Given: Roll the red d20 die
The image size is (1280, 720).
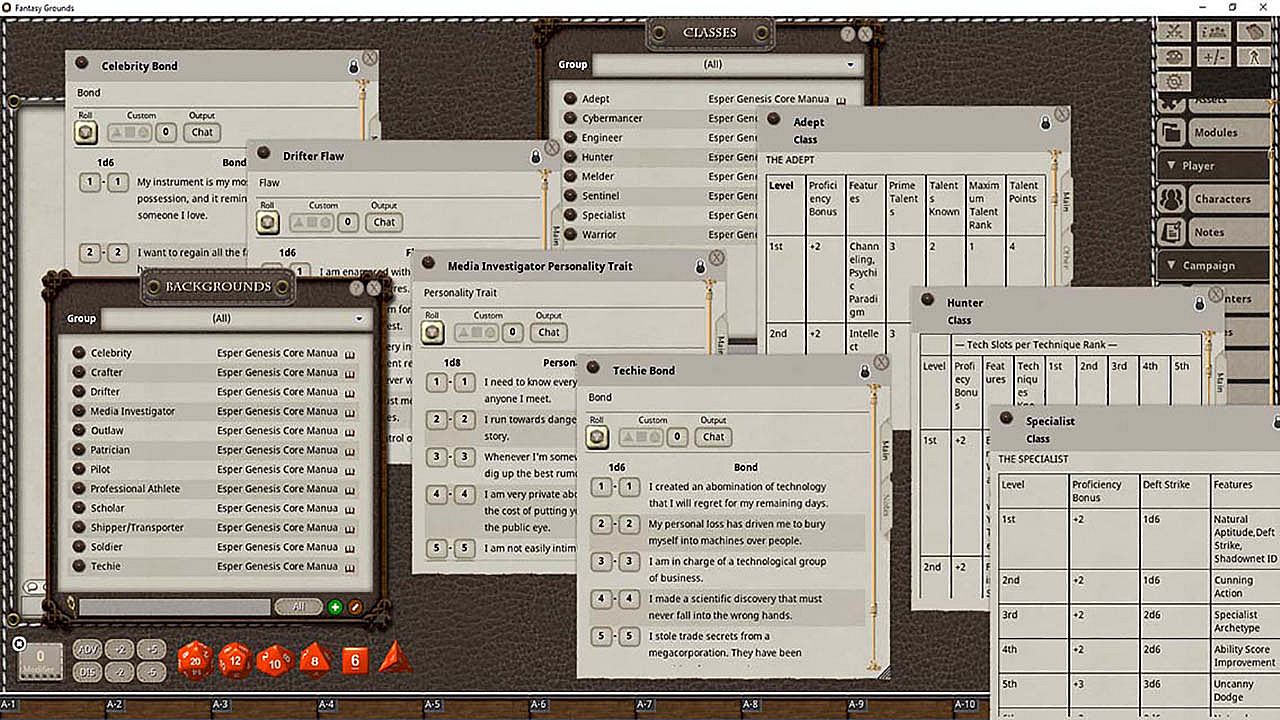Looking at the screenshot, I should click(x=195, y=660).
